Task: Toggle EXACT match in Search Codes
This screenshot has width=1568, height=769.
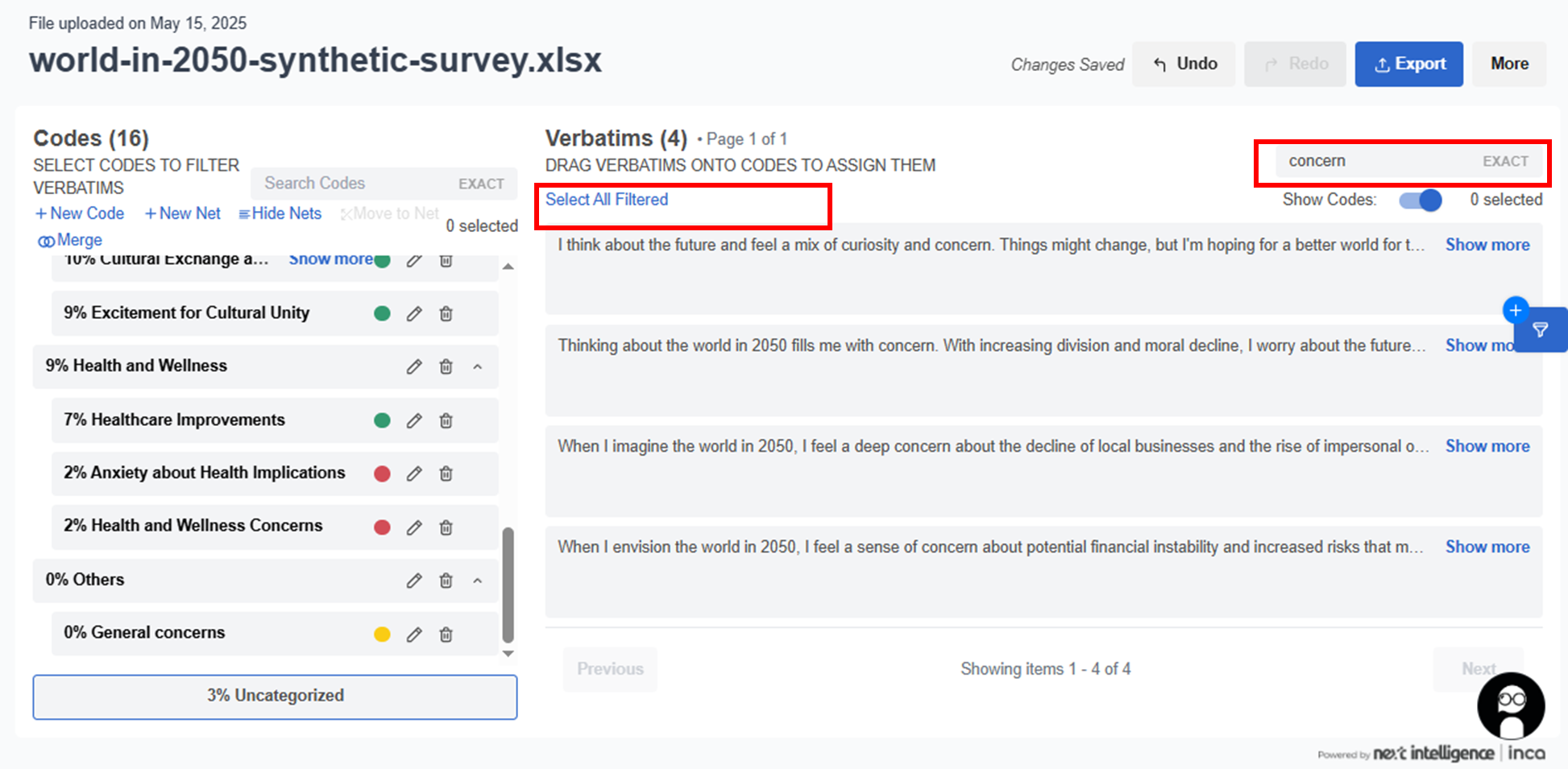Action: 481,184
